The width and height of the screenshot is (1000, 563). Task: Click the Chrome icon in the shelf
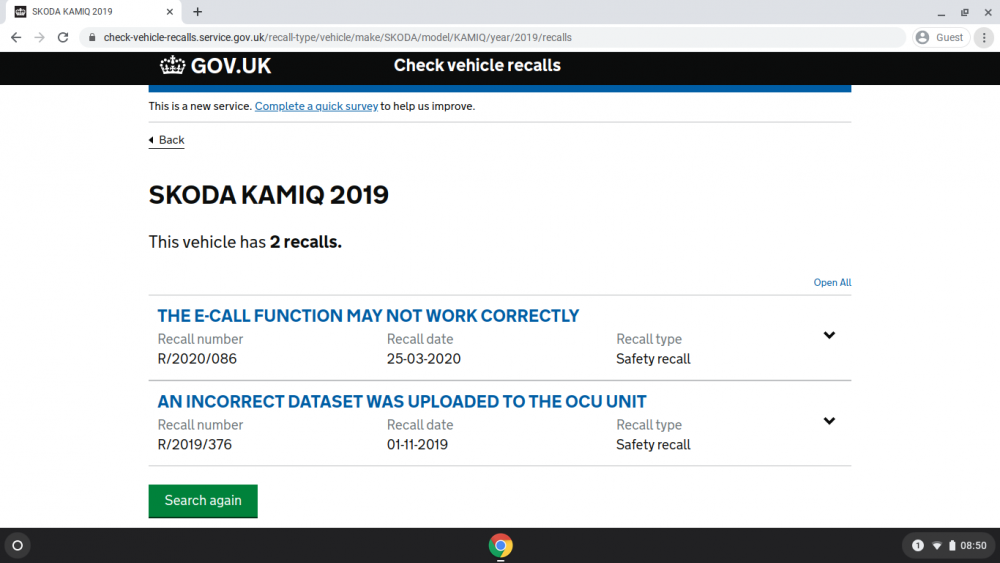point(501,546)
